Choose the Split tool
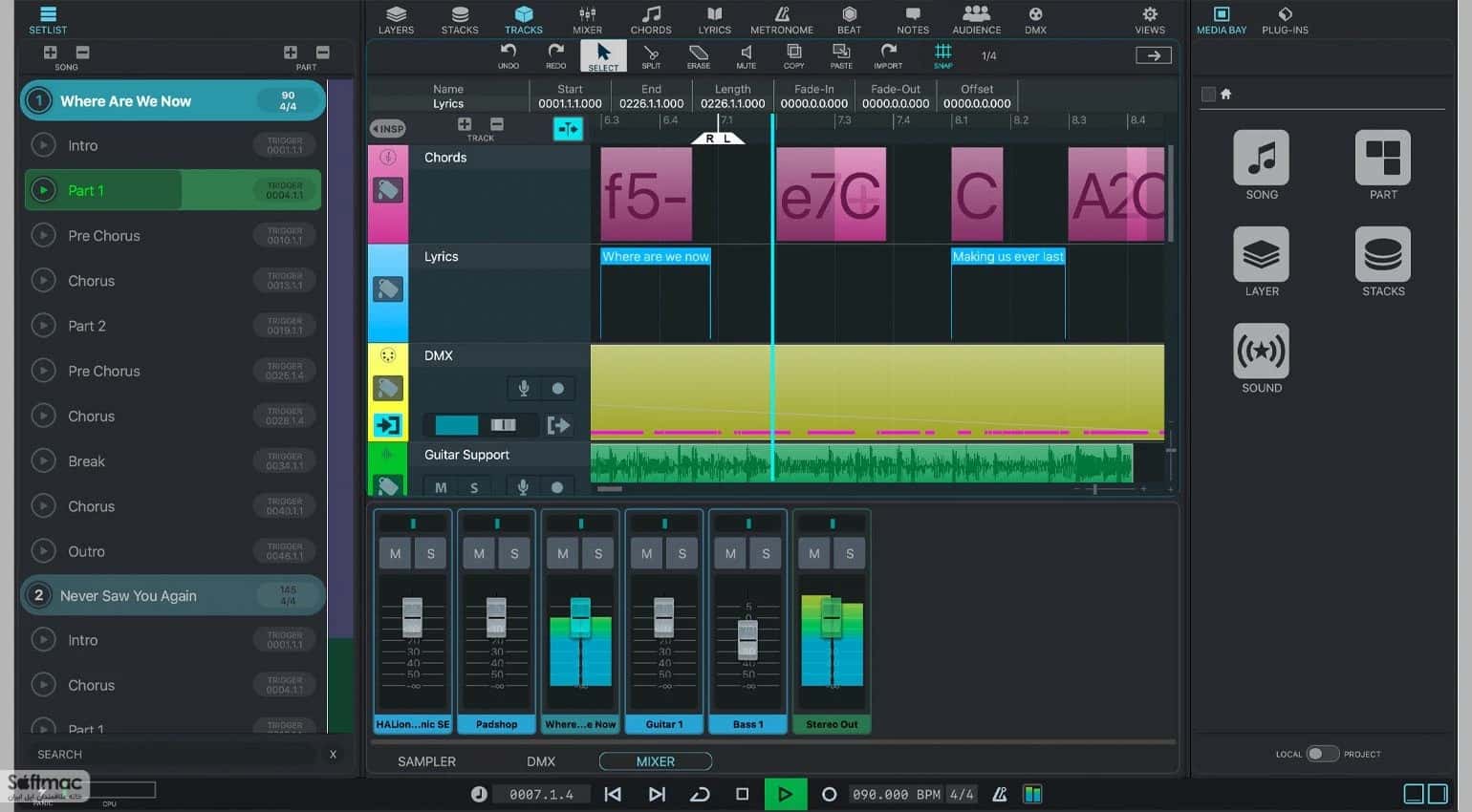1472x812 pixels. tap(651, 56)
